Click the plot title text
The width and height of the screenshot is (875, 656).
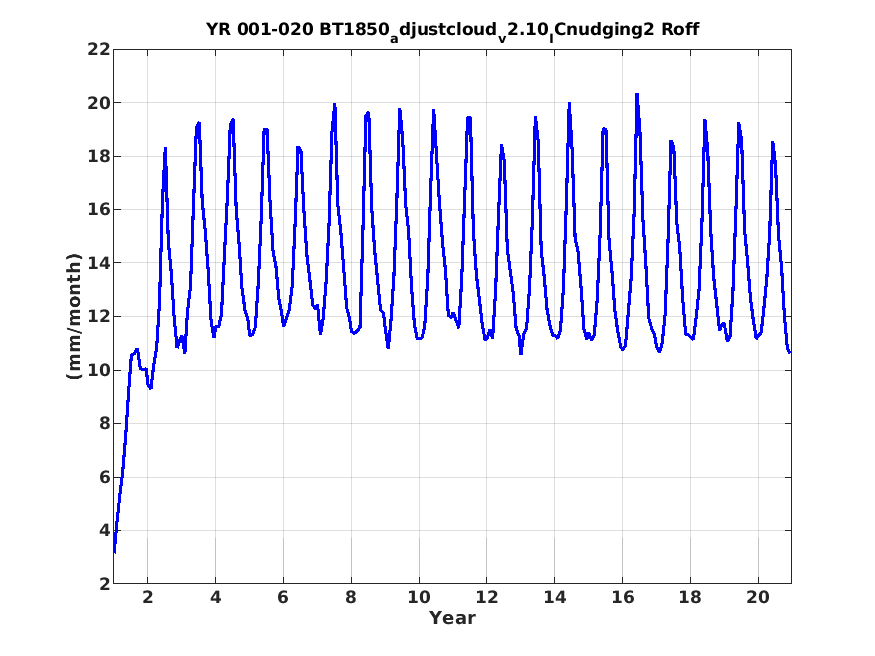point(452,31)
